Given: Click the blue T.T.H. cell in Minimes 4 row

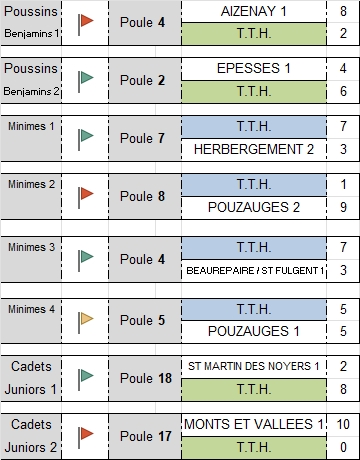Looking at the screenshot, I should 254,309.
